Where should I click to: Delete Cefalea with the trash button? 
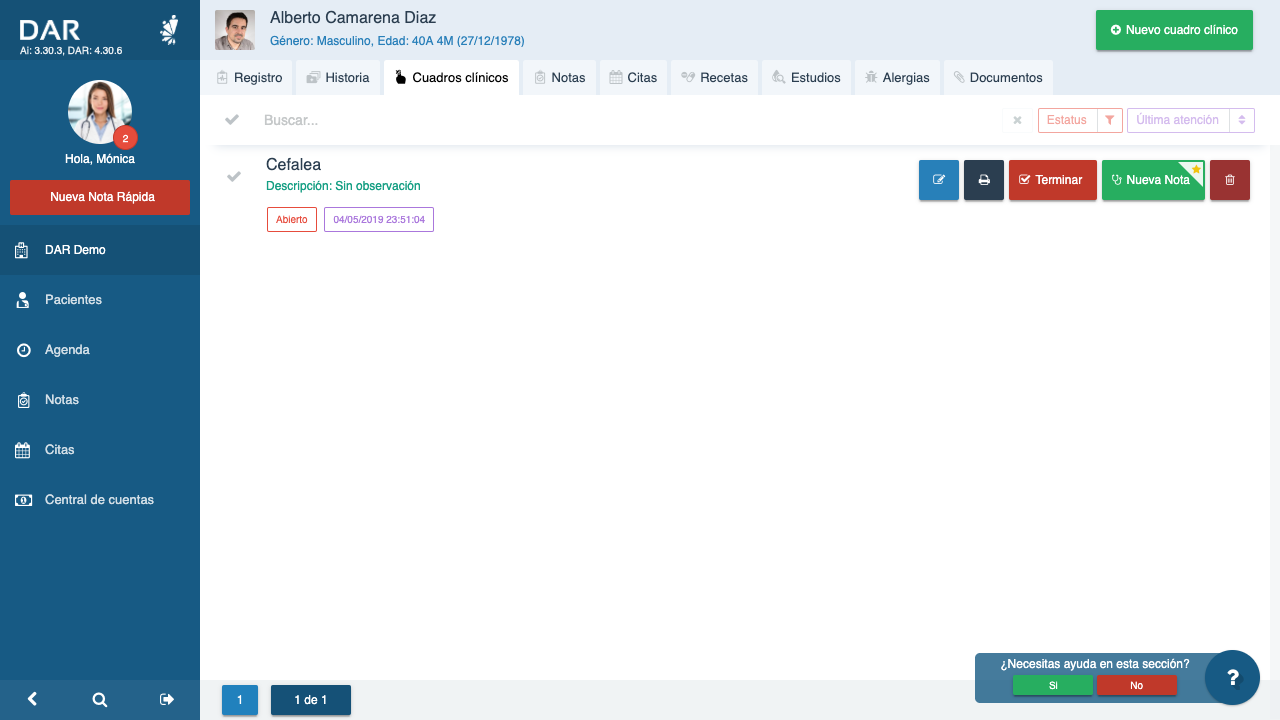point(1230,180)
